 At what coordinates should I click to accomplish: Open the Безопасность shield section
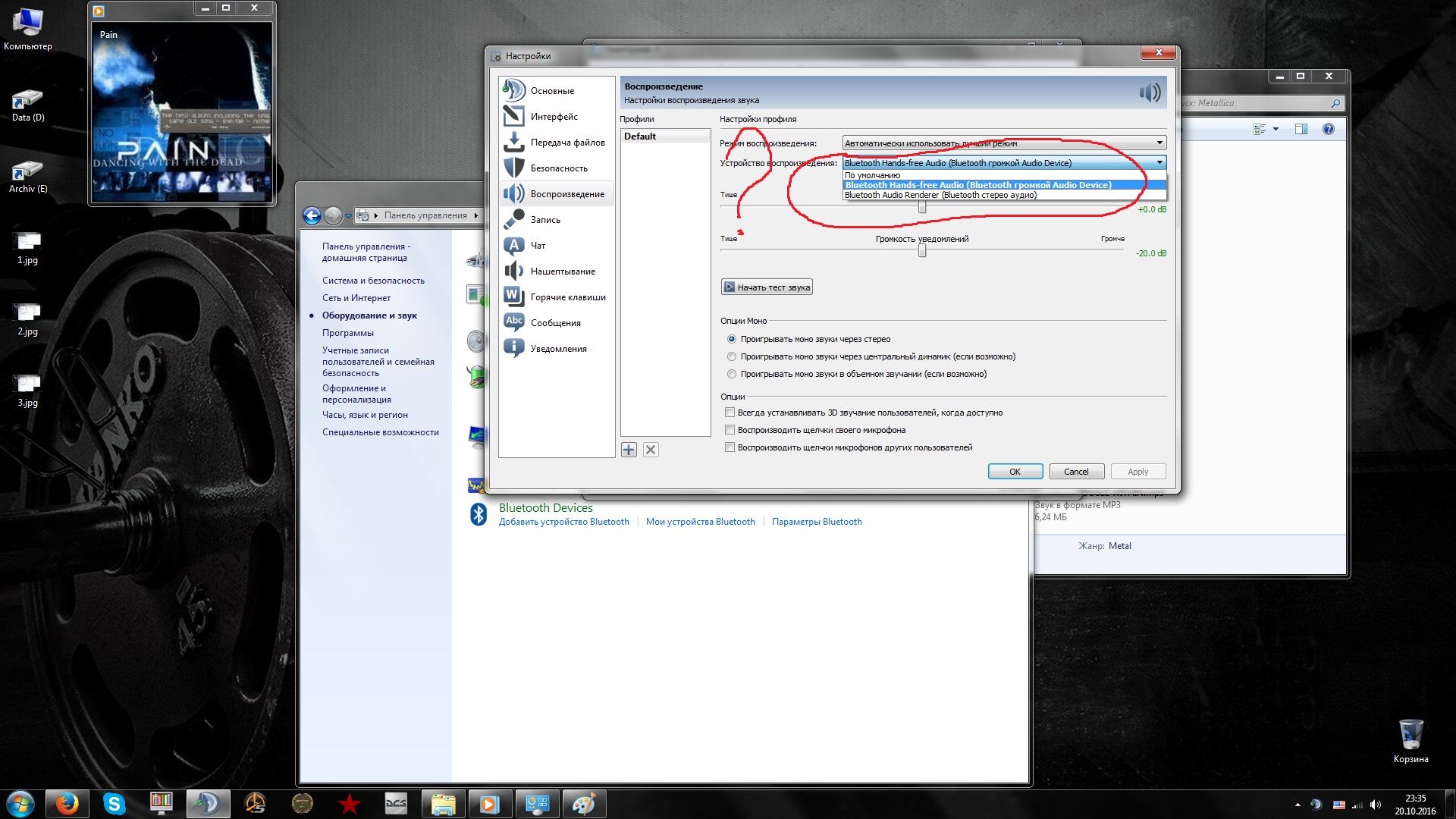coord(556,168)
